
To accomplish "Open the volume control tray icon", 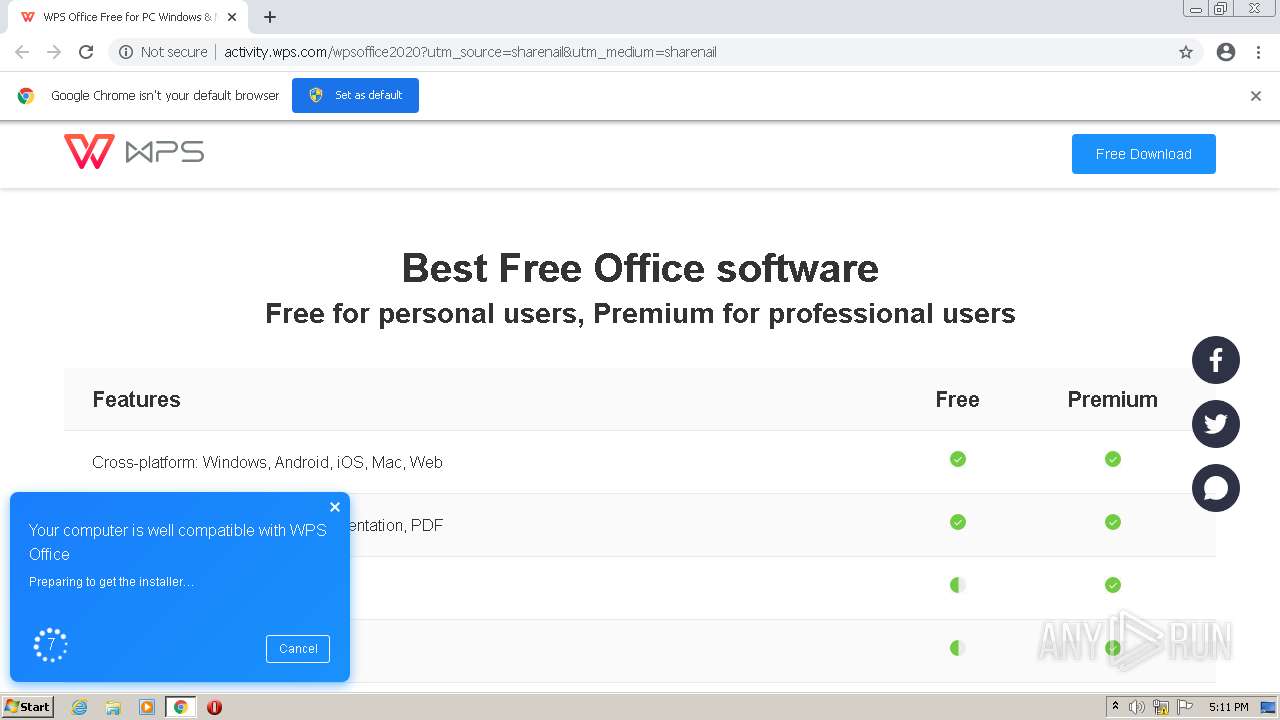I will (x=1137, y=707).
